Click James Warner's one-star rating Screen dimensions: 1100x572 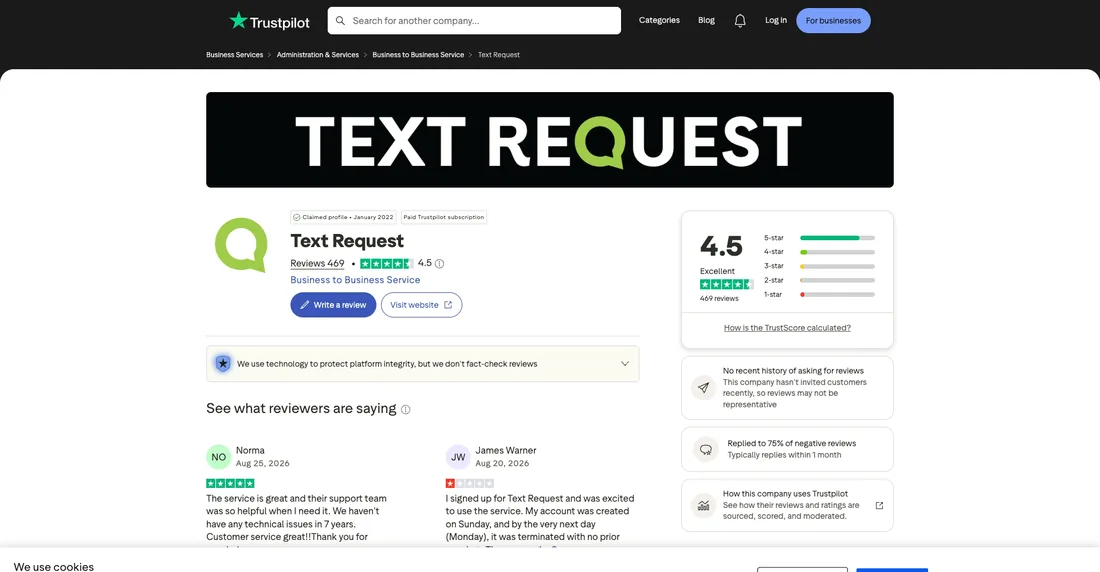pos(469,484)
